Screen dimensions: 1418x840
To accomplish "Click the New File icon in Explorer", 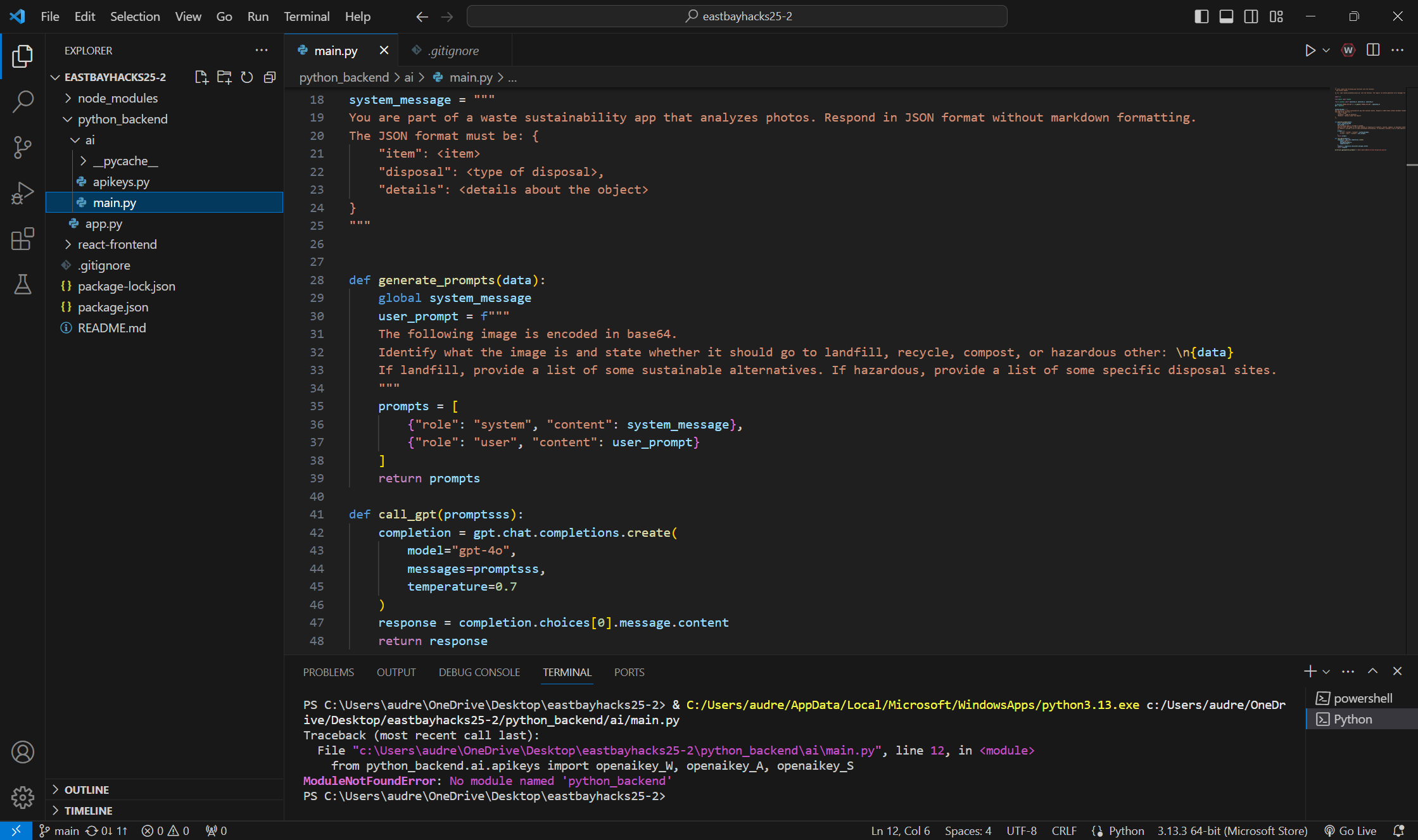I will (x=201, y=77).
